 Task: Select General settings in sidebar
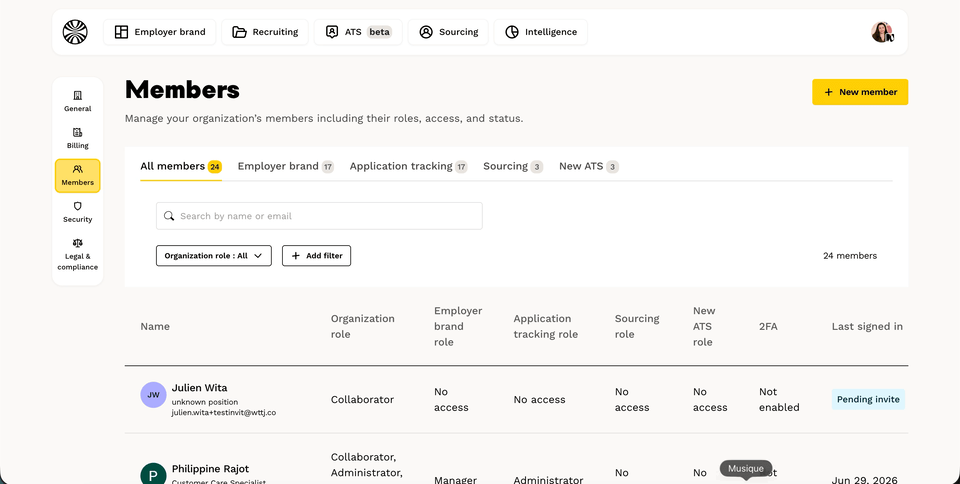point(78,102)
